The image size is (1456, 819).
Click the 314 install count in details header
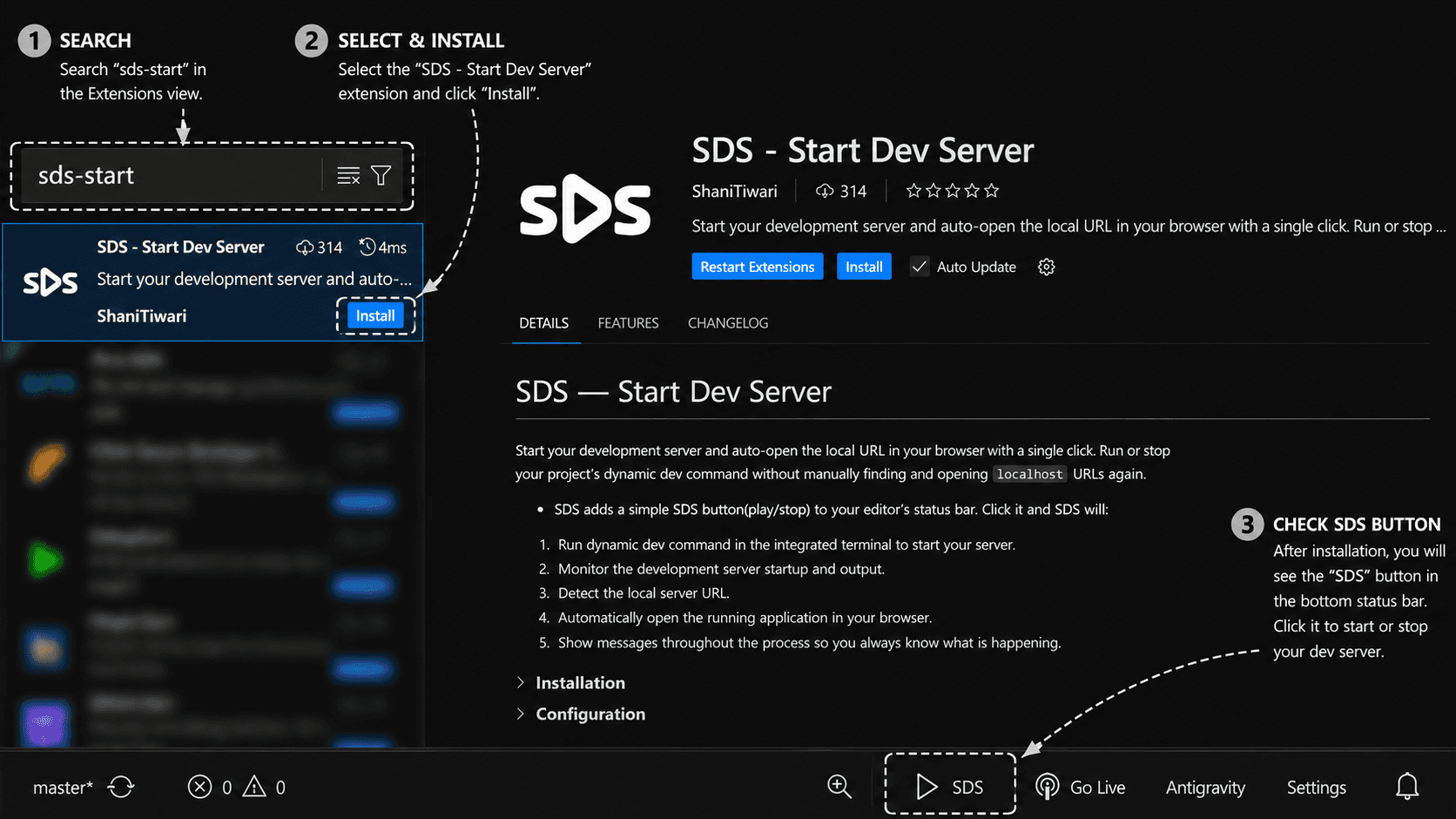pos(841,192)
